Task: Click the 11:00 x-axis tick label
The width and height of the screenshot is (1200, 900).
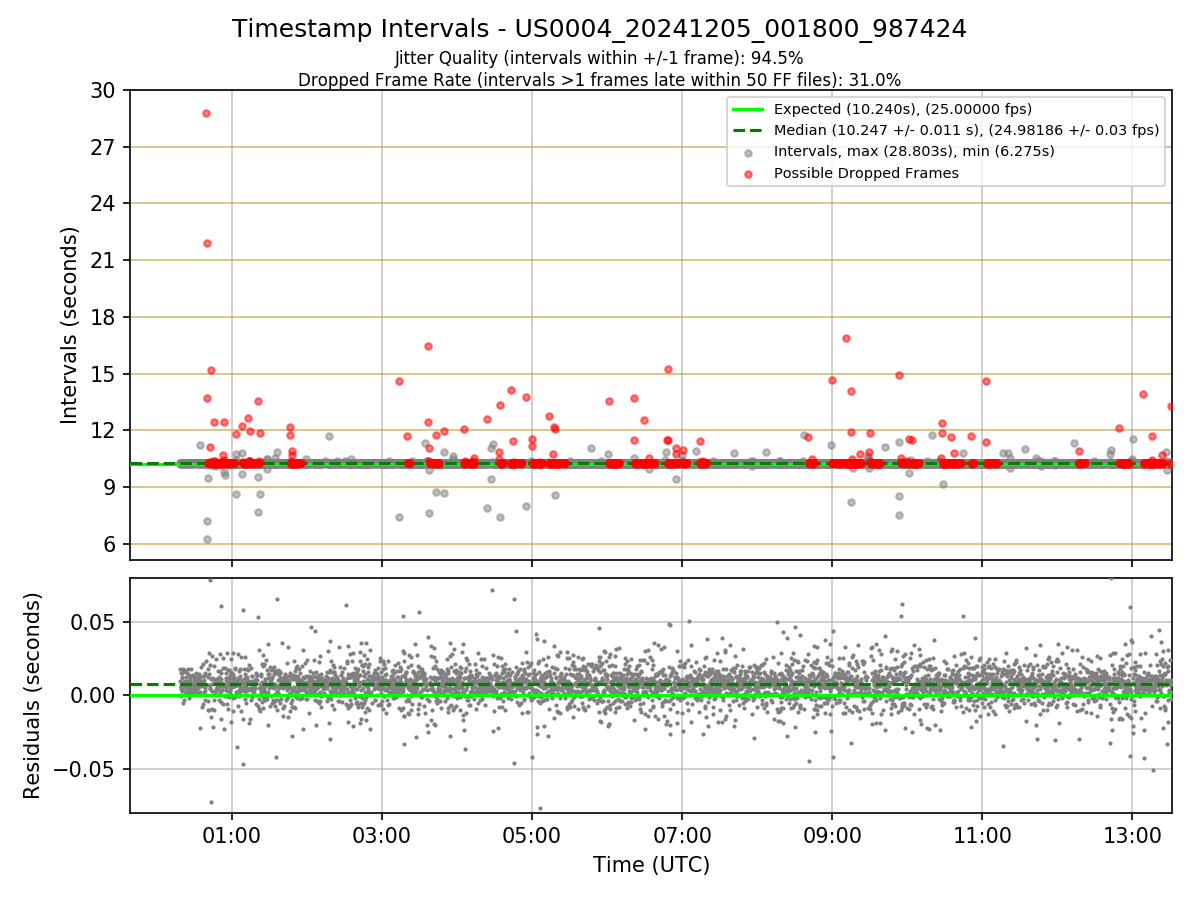Action: pyautogui.click(x=982, y=836)
